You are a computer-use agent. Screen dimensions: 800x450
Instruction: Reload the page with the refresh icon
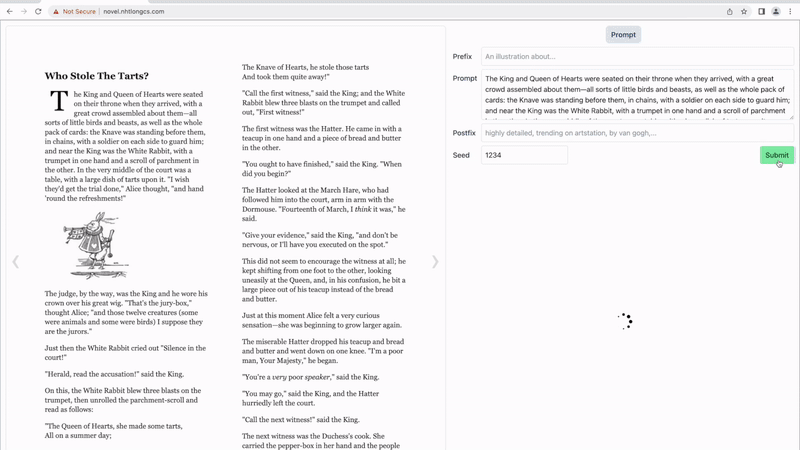click(x=38, y=11)
